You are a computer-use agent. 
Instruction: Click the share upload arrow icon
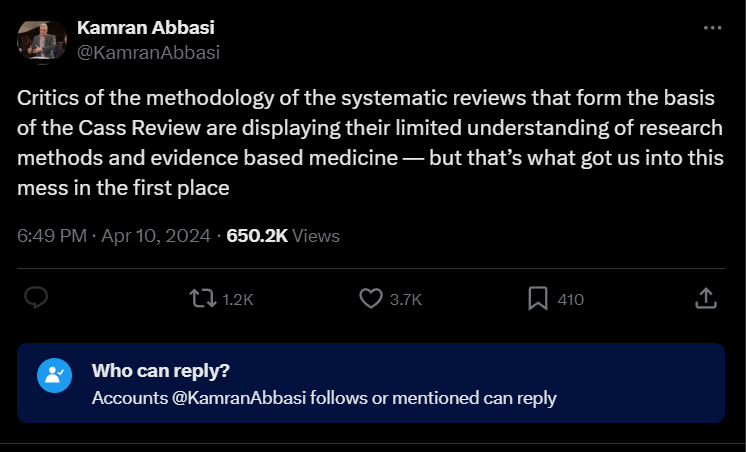pyautogui.click(x=704, y=298)
